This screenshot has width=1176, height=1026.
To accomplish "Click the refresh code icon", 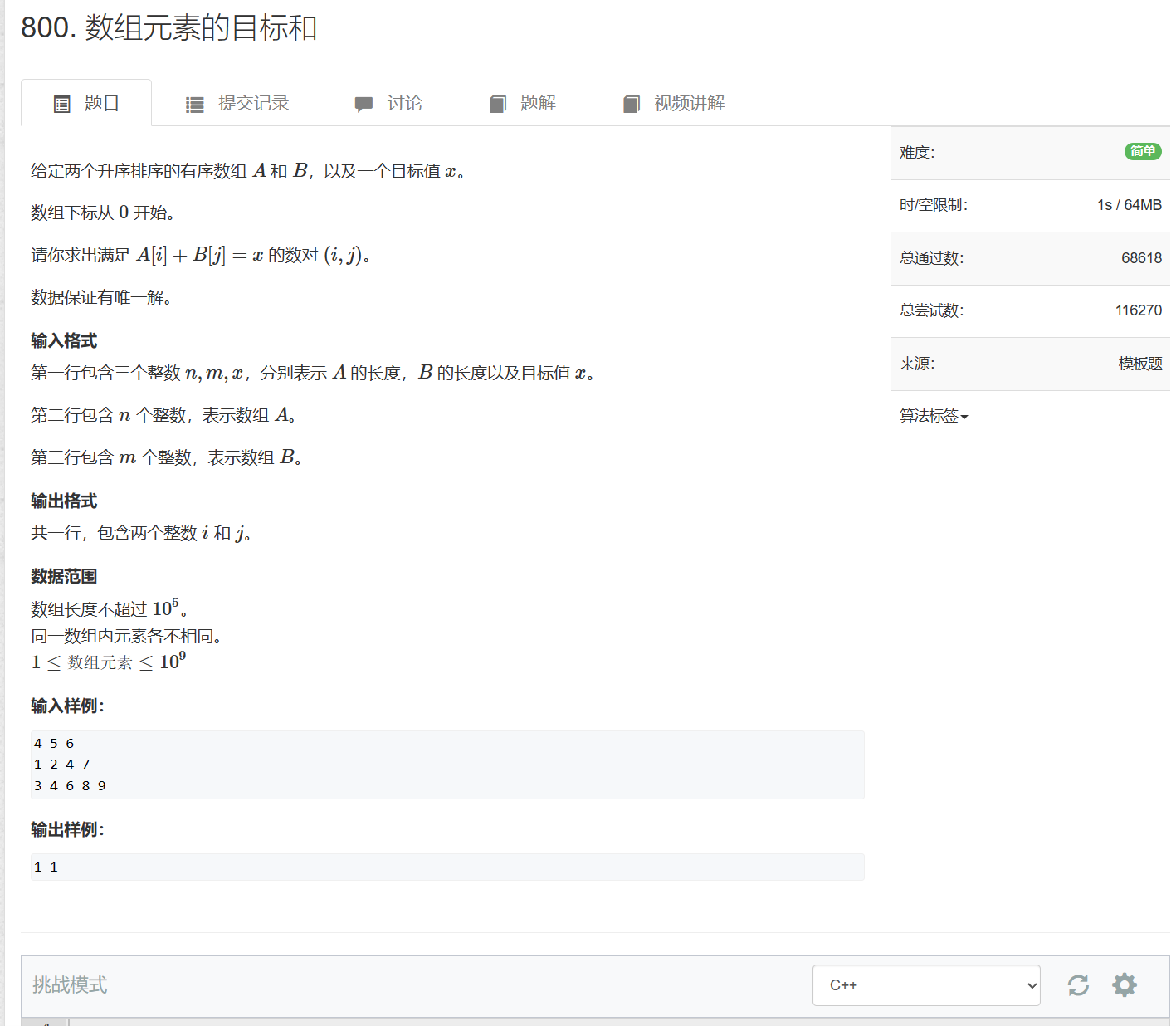I will coord(1078,985).
